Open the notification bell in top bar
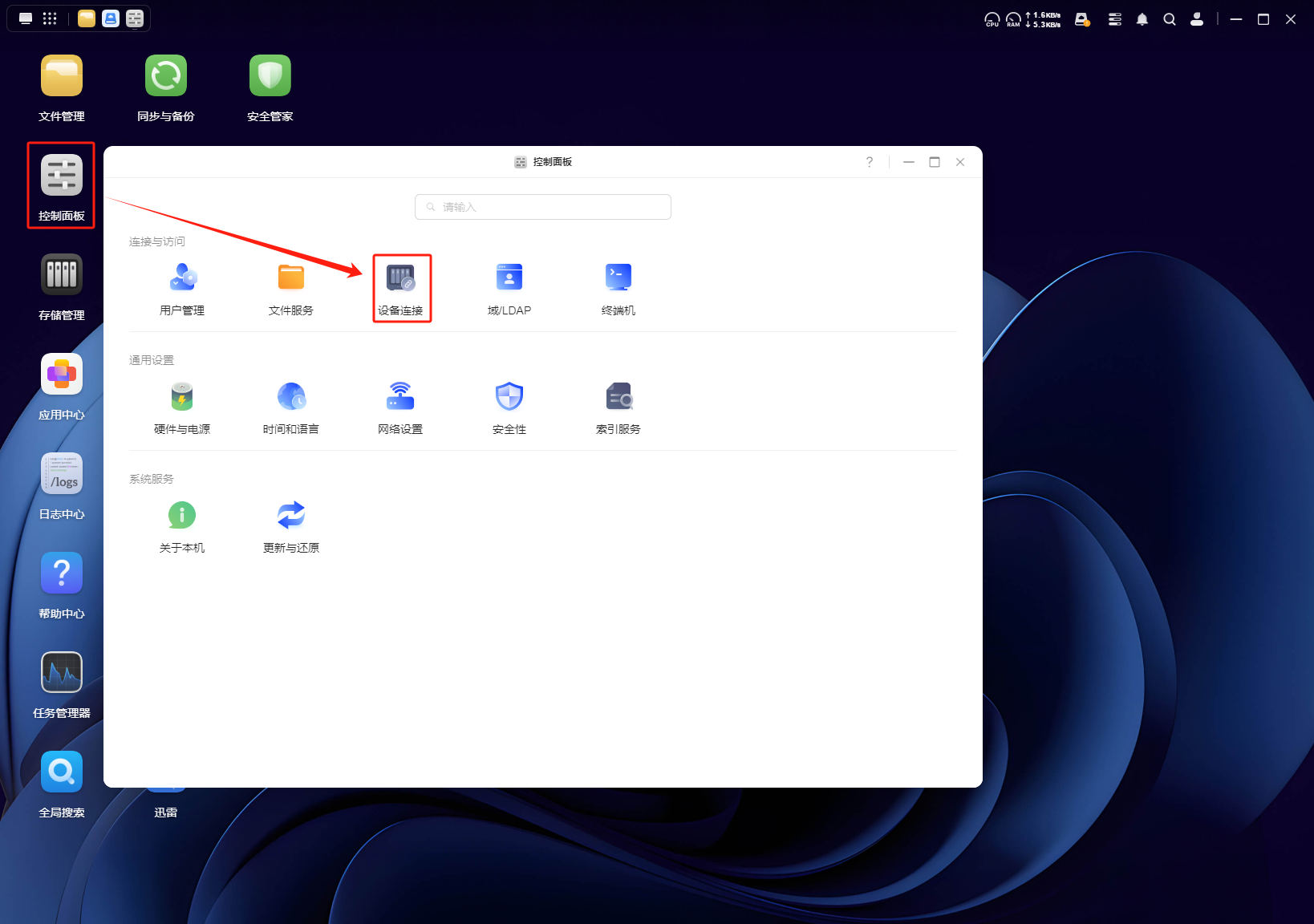 coord(1142,19)
